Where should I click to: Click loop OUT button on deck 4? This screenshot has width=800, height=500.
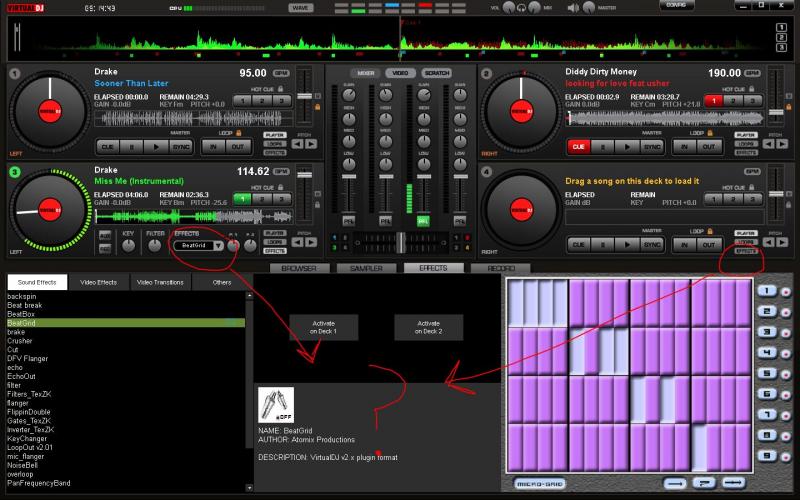click(709, 244)
